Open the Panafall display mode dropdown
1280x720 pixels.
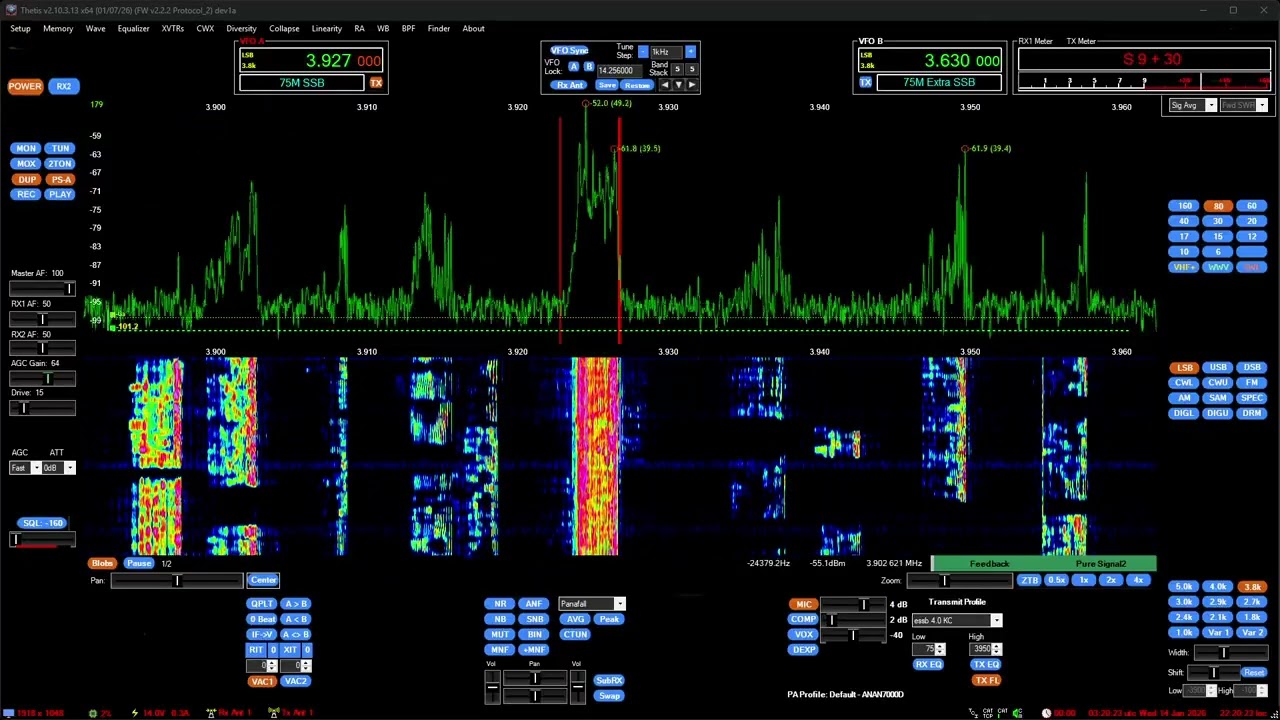coord(592,604)
